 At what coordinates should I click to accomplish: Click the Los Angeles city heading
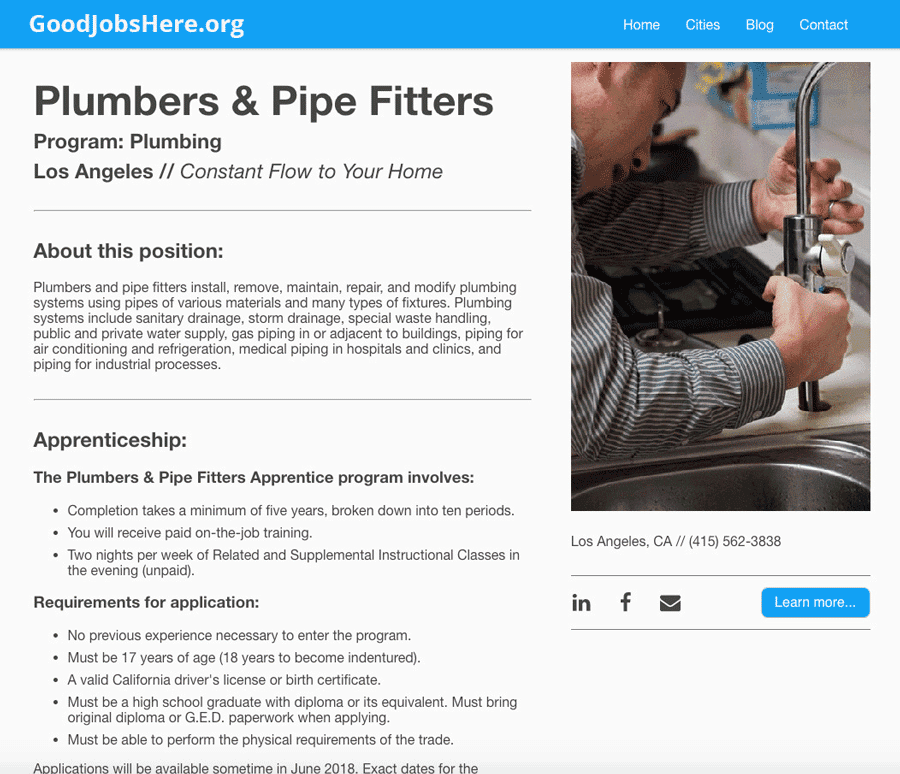point(93,171)
